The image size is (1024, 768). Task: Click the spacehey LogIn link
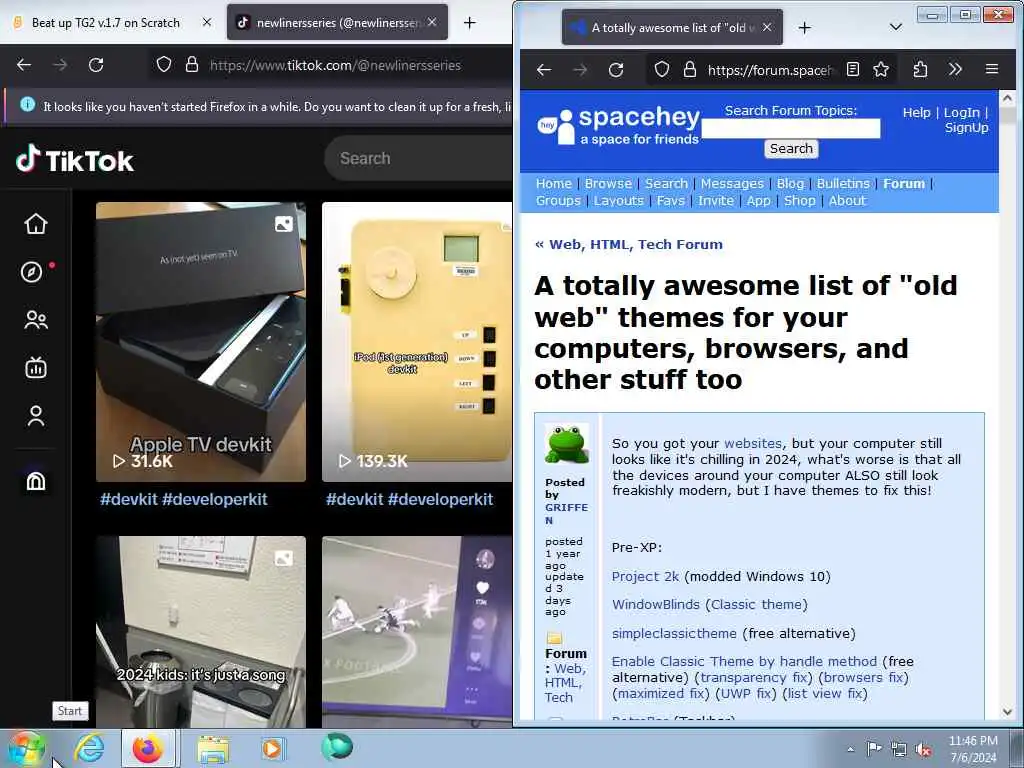click(961, 112)
